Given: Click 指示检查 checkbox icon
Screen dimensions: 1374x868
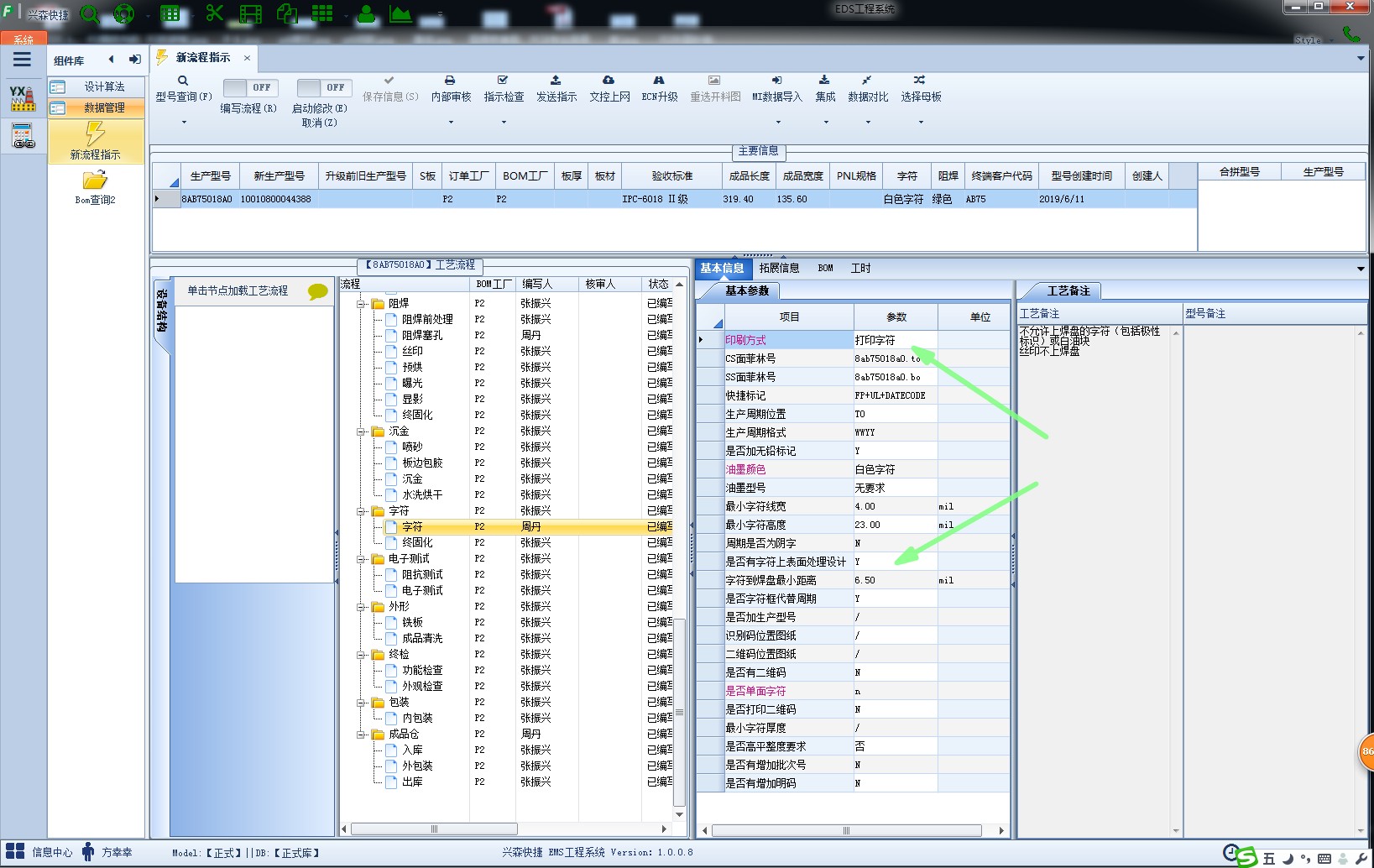Looking at the screenshot, I should coord(504,89).
